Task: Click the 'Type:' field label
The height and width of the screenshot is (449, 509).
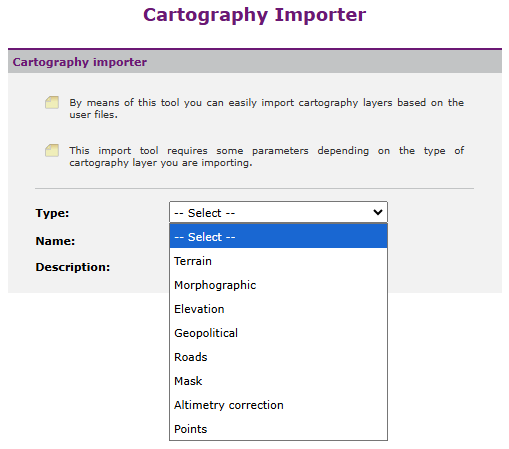Action: pos(52,213)
